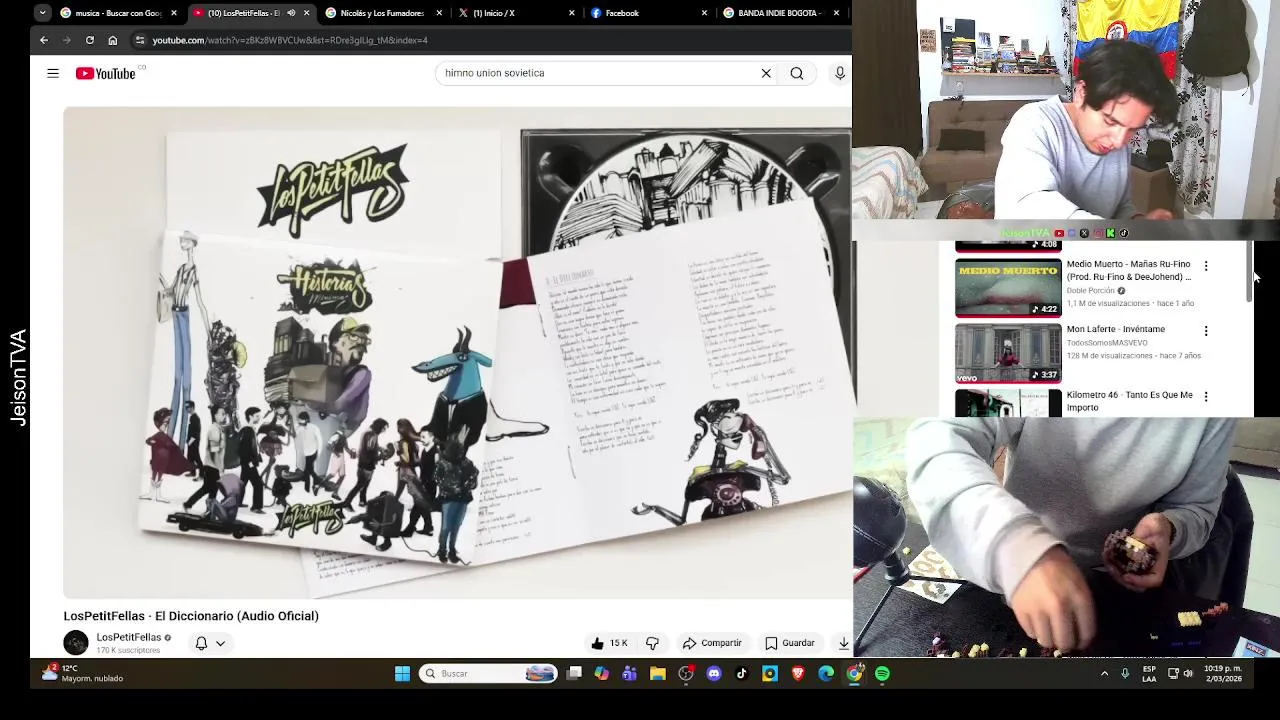This screenshot has width=1280, height=720.
Task: Mute the LosPetitFellas tab audio
Action: tap(291, 13)
